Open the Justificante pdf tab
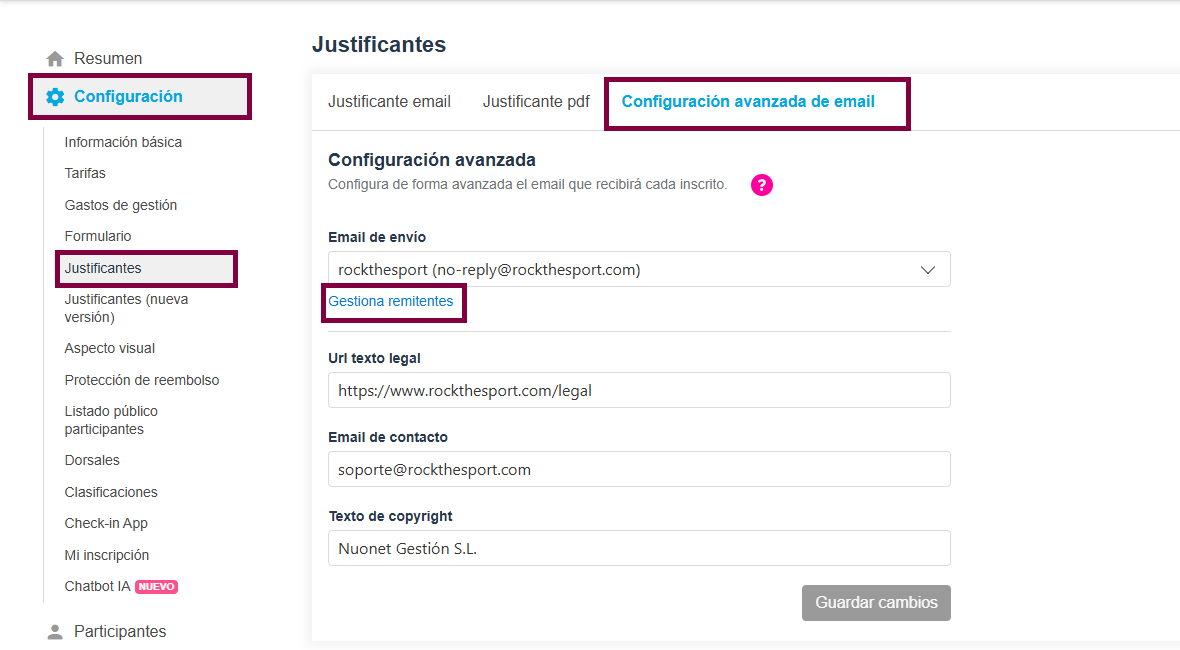1180x650 pixels. click(x=536, y=102)
